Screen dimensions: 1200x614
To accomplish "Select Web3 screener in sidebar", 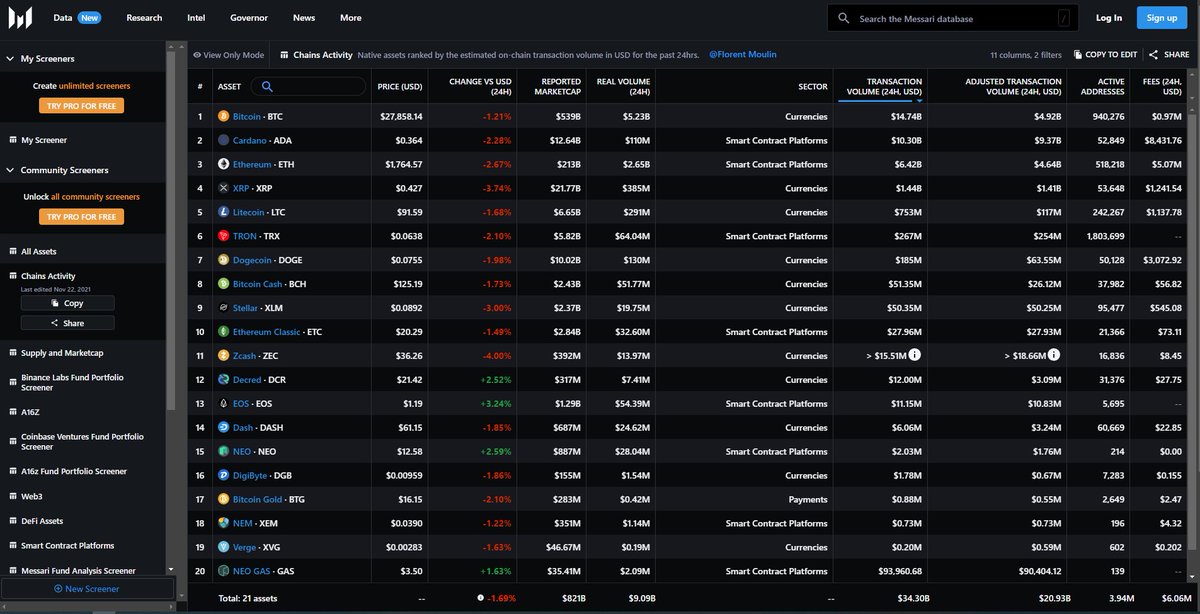I will pos(32,496).
